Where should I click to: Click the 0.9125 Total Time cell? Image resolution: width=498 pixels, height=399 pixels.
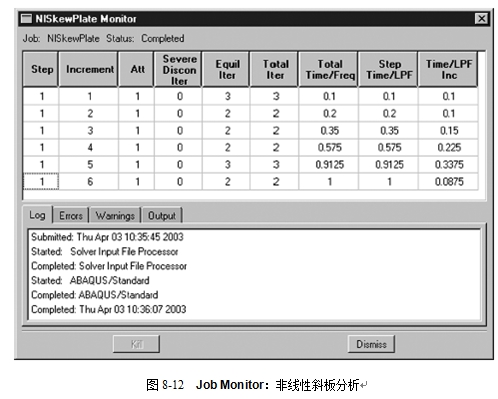tap(329, 164)
